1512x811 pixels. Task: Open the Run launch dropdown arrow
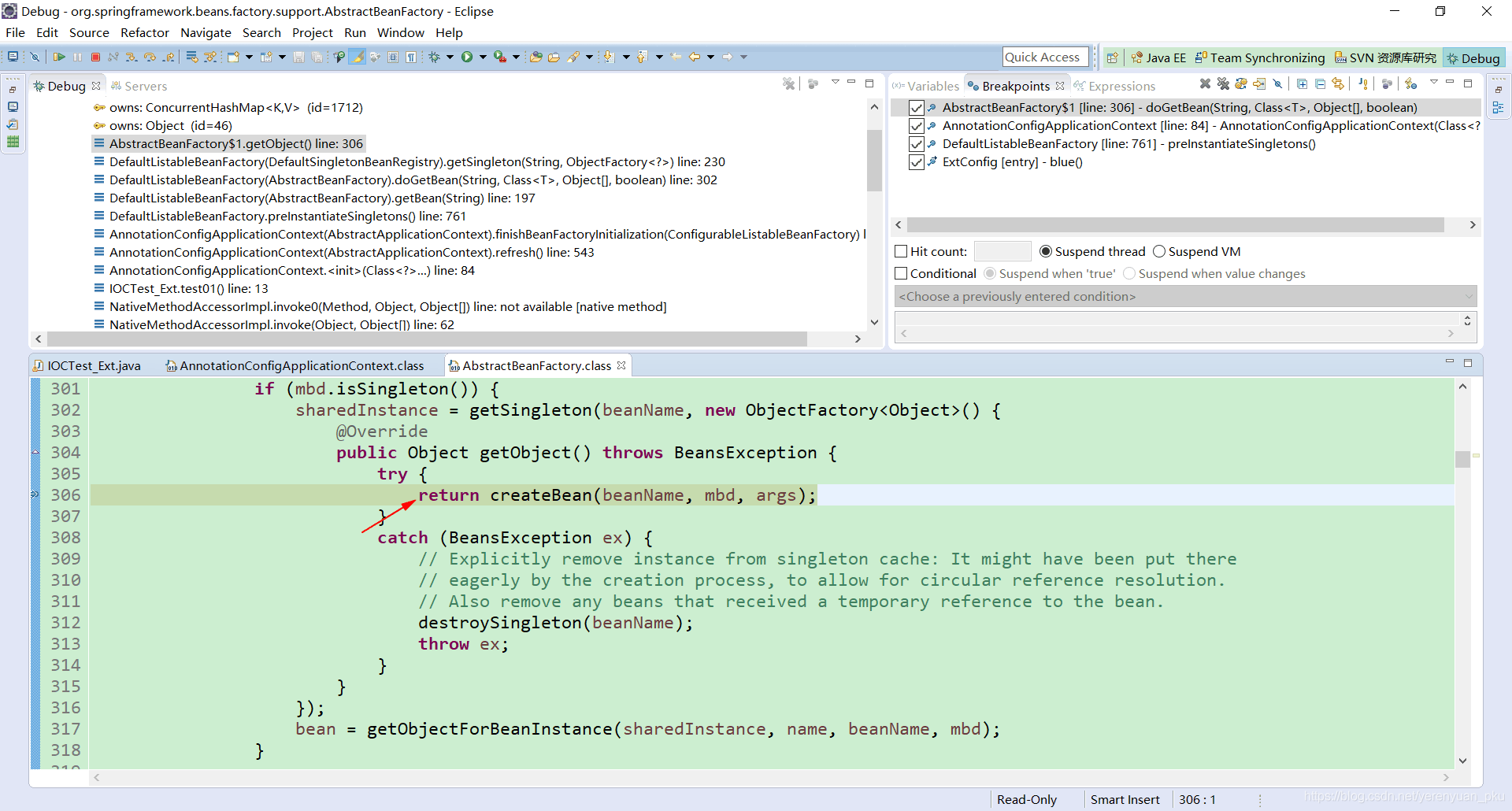pyautogui.click(x=483, y=57)
